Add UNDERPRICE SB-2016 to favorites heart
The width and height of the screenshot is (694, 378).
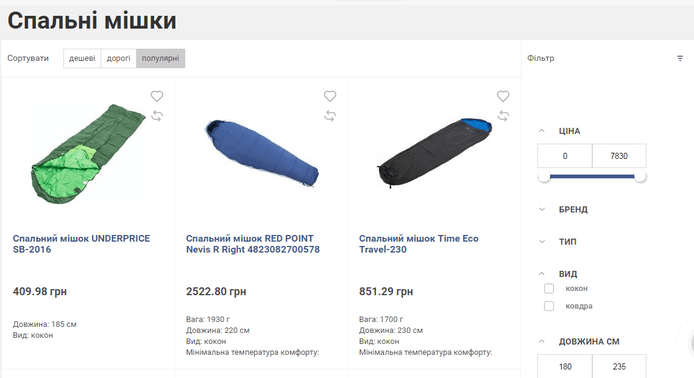157,96
